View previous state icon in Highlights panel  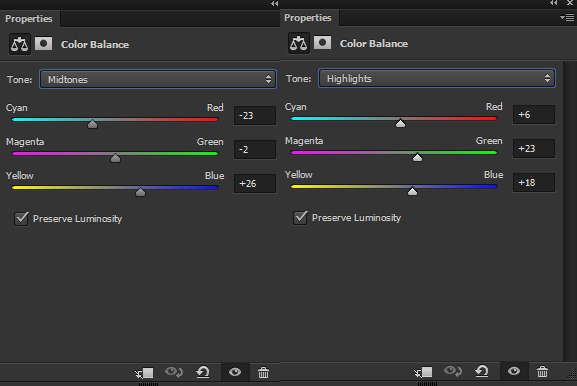coord(453,371)
